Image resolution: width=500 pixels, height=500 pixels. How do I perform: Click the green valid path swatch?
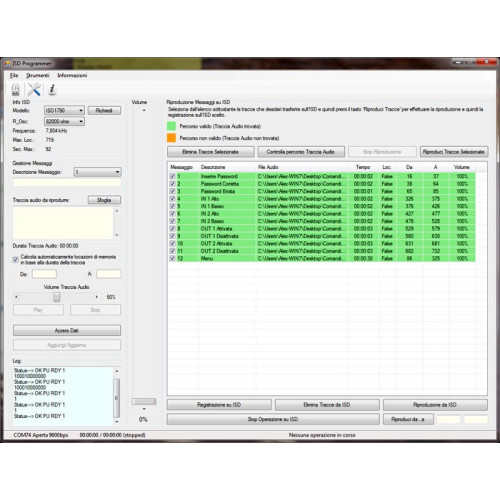click(x=171, y=126)
